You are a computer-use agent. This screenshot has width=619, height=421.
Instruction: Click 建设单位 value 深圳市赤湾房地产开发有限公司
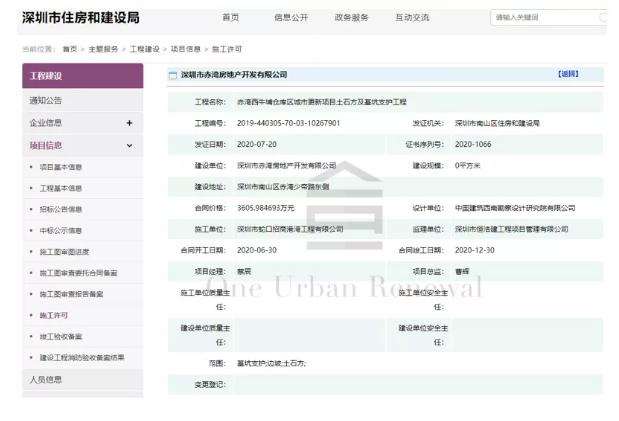click(x=287, y=165)
